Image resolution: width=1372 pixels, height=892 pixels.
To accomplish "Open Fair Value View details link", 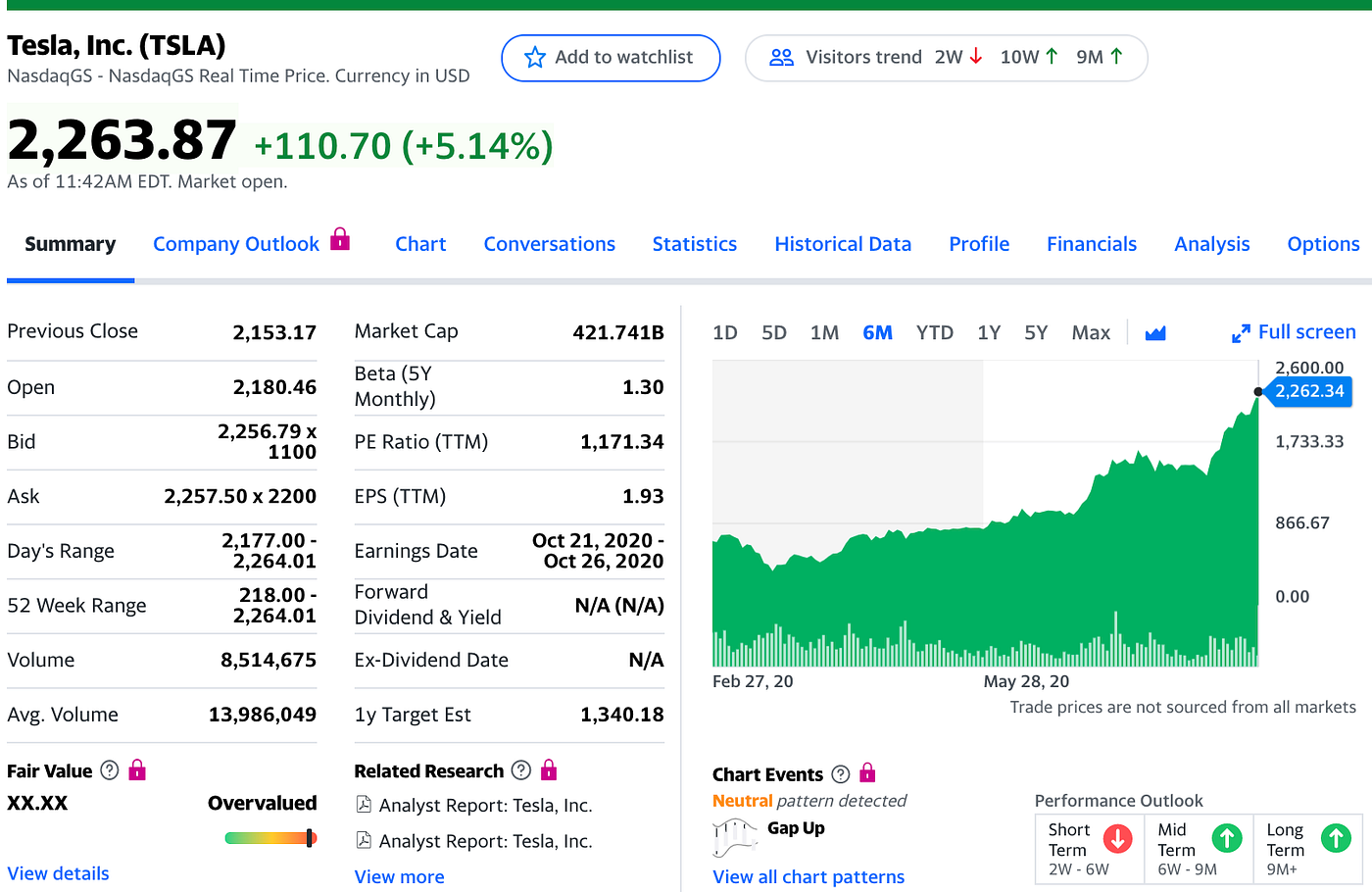I will click(58, 873).
